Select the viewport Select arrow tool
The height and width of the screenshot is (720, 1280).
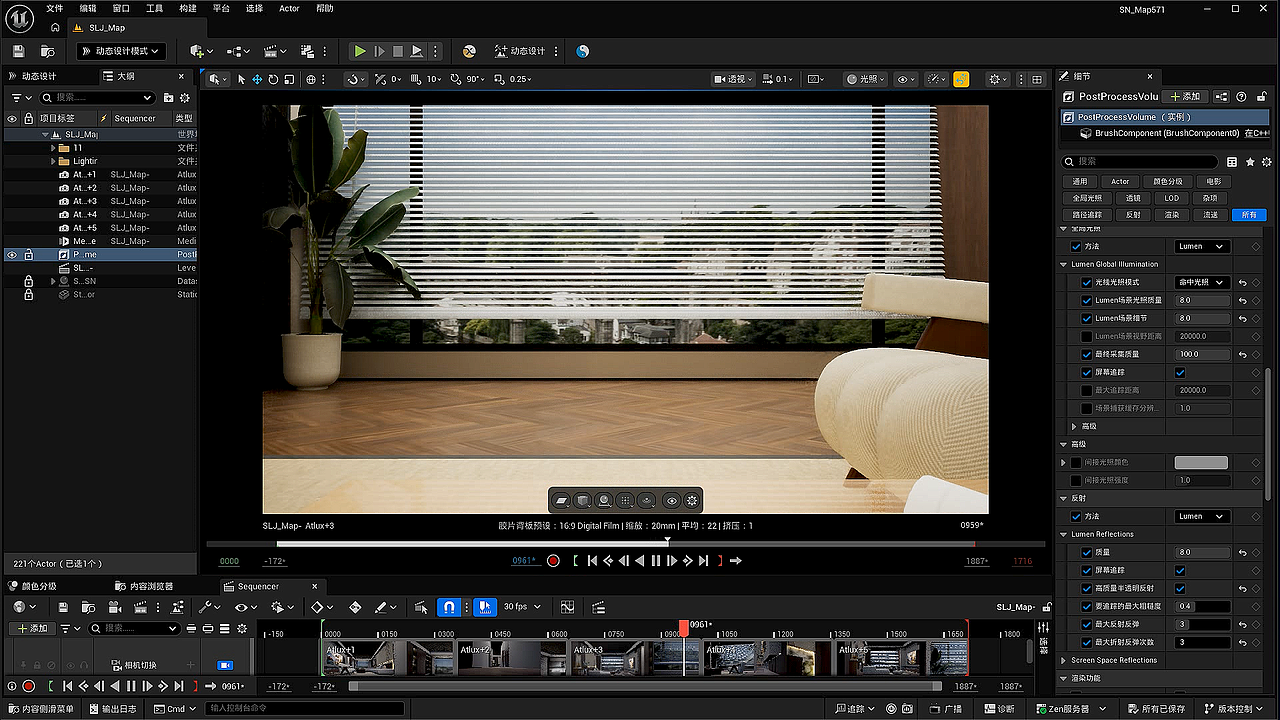241,79
